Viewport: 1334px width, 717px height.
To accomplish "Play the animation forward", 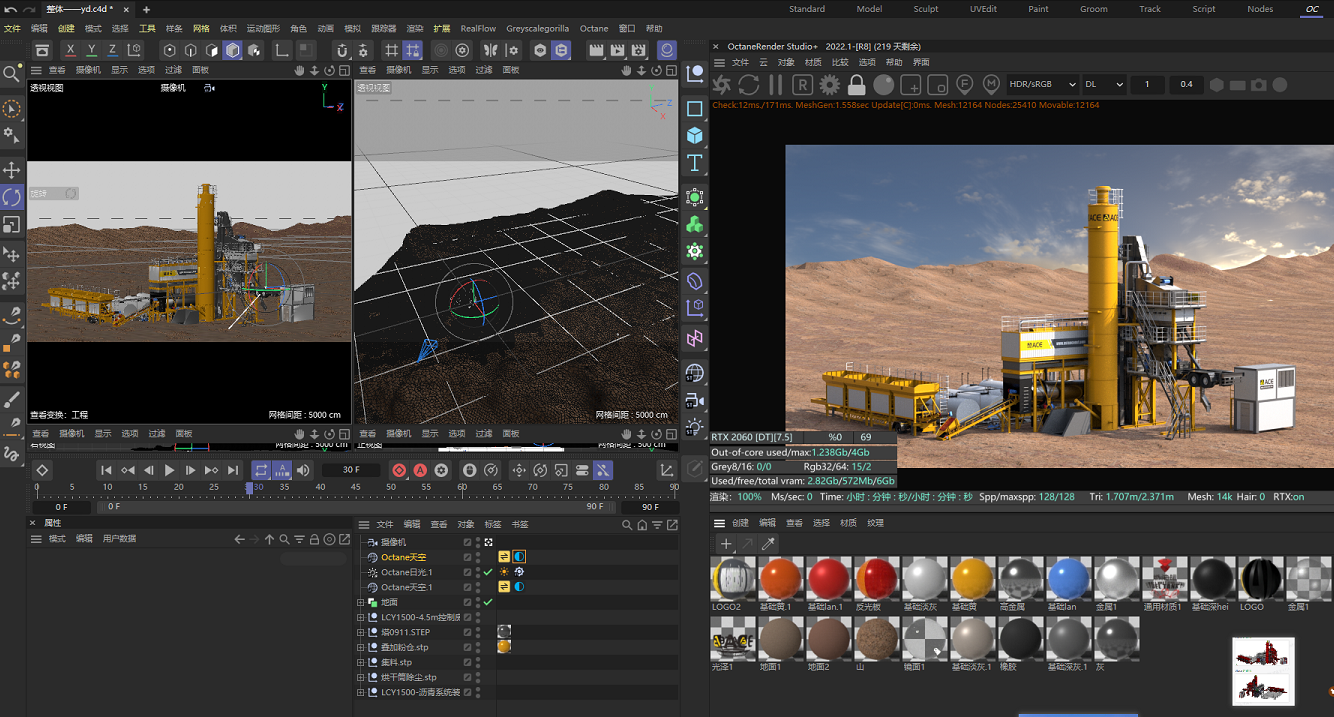I will [169, 470].
